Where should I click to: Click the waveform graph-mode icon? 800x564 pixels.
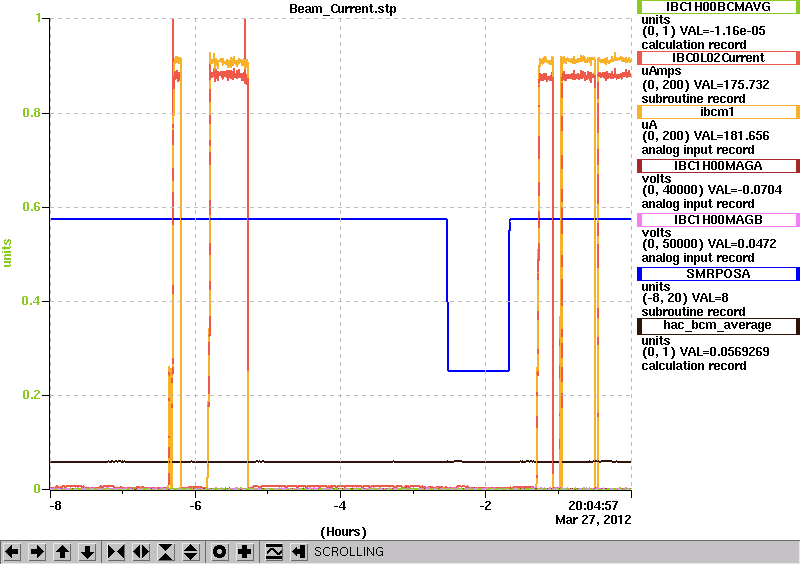(x=274, y=552)
